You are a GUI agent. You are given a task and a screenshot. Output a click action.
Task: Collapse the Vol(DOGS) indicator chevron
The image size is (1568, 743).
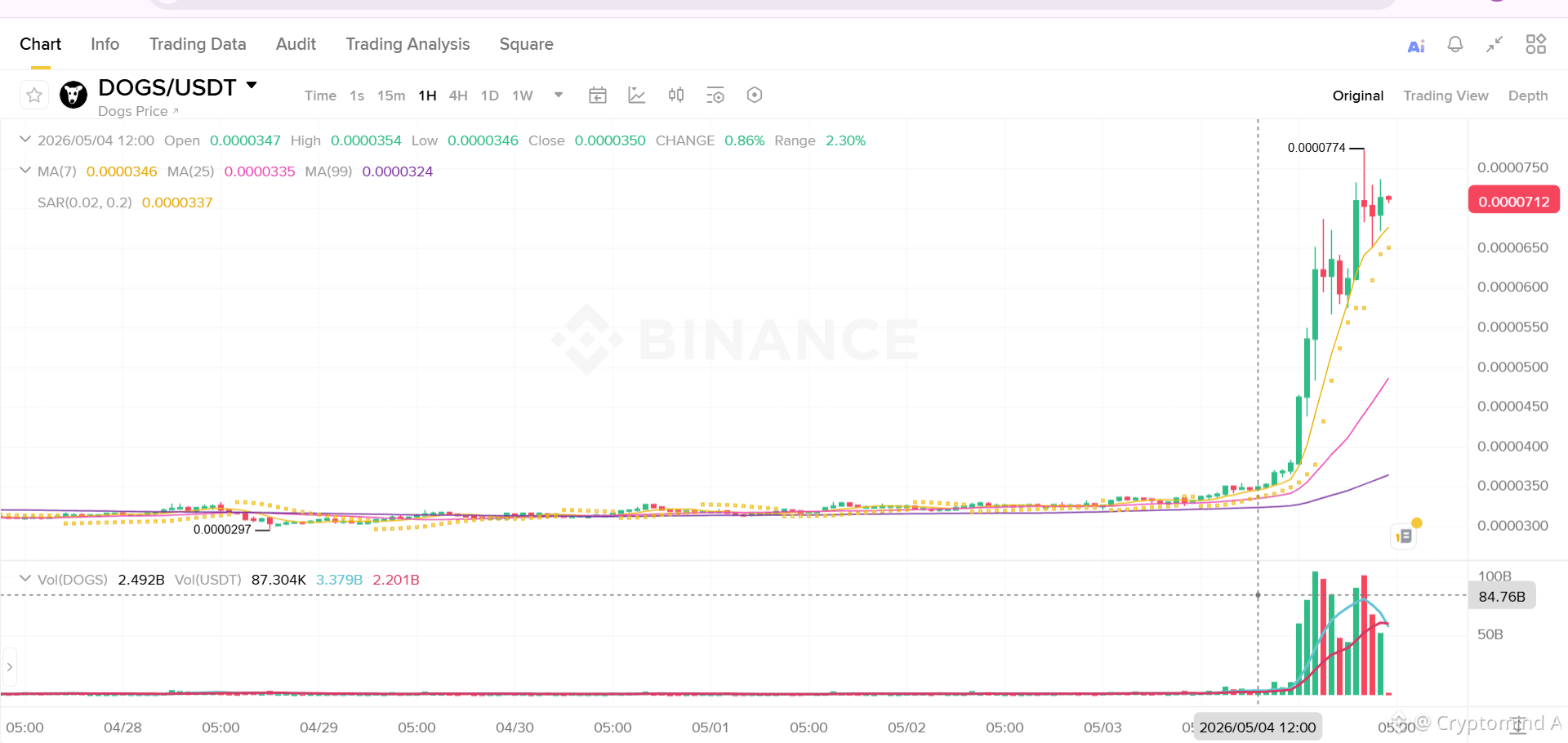coord(25,579)
